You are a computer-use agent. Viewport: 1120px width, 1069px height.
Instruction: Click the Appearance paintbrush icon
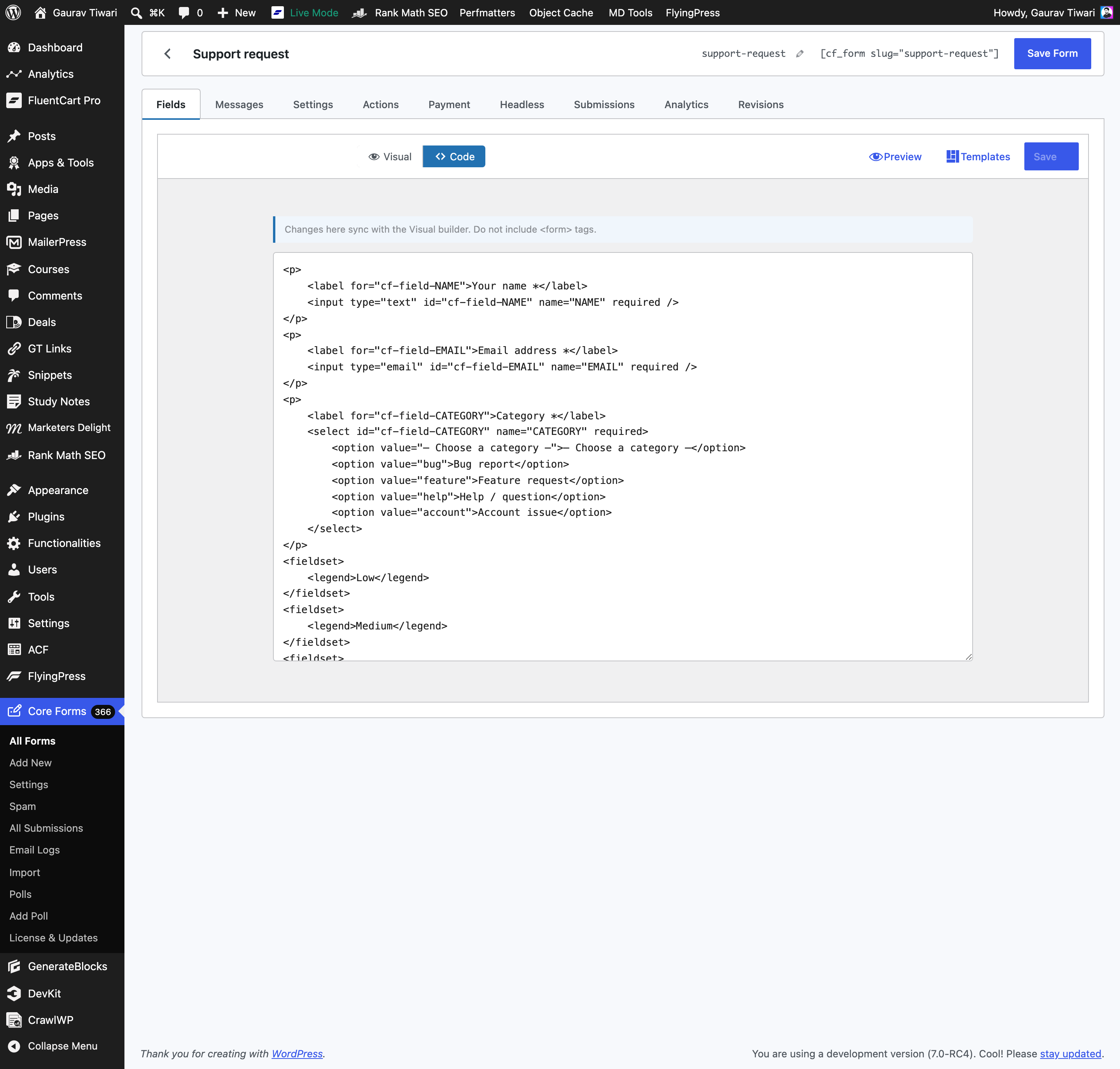14,490
